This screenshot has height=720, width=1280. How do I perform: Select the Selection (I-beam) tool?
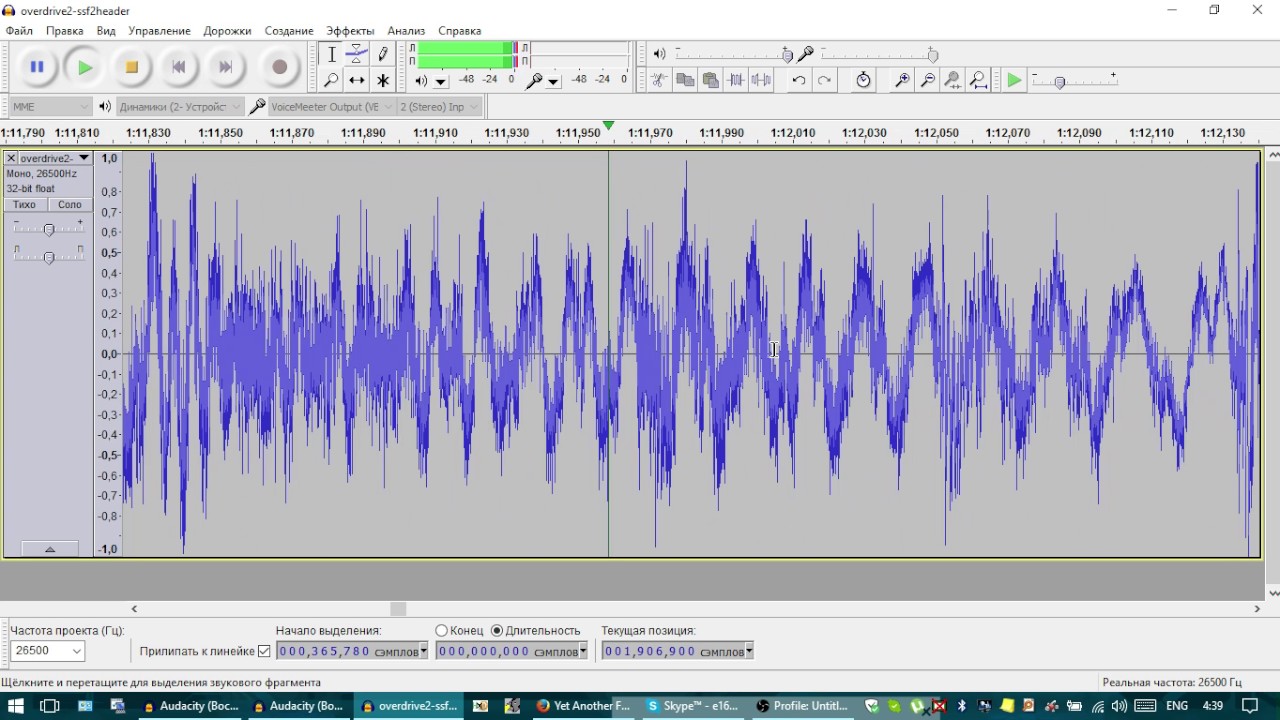(x=332, y=55)
